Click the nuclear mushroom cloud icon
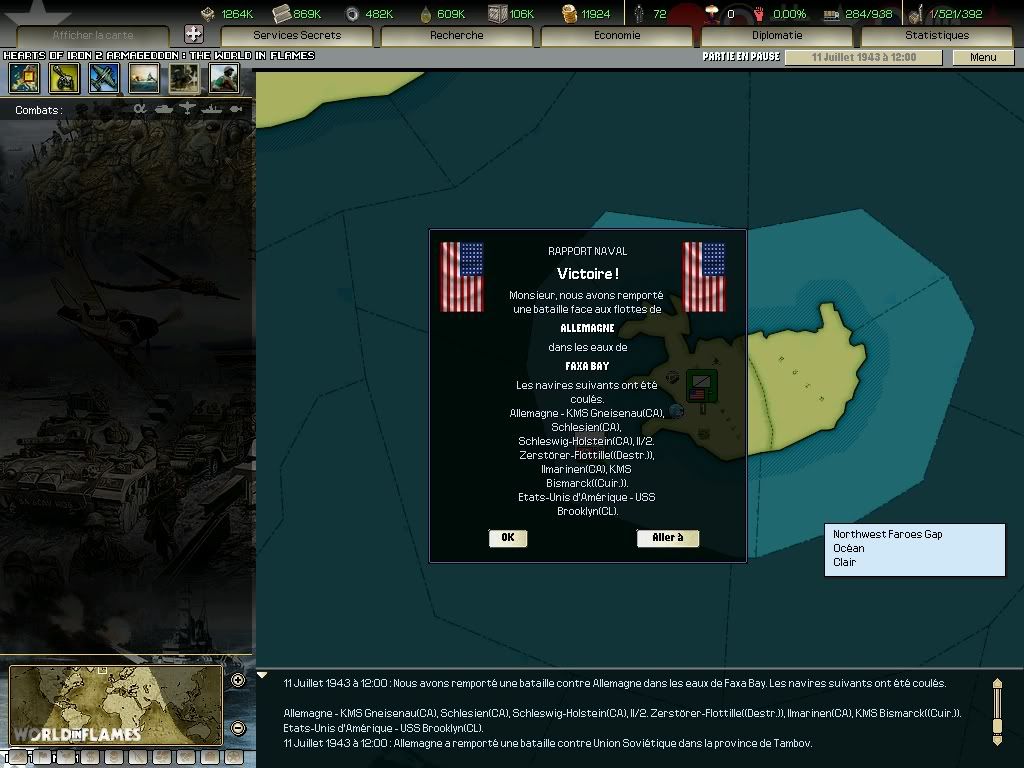 pyautogui.click(x=712, y=13)
